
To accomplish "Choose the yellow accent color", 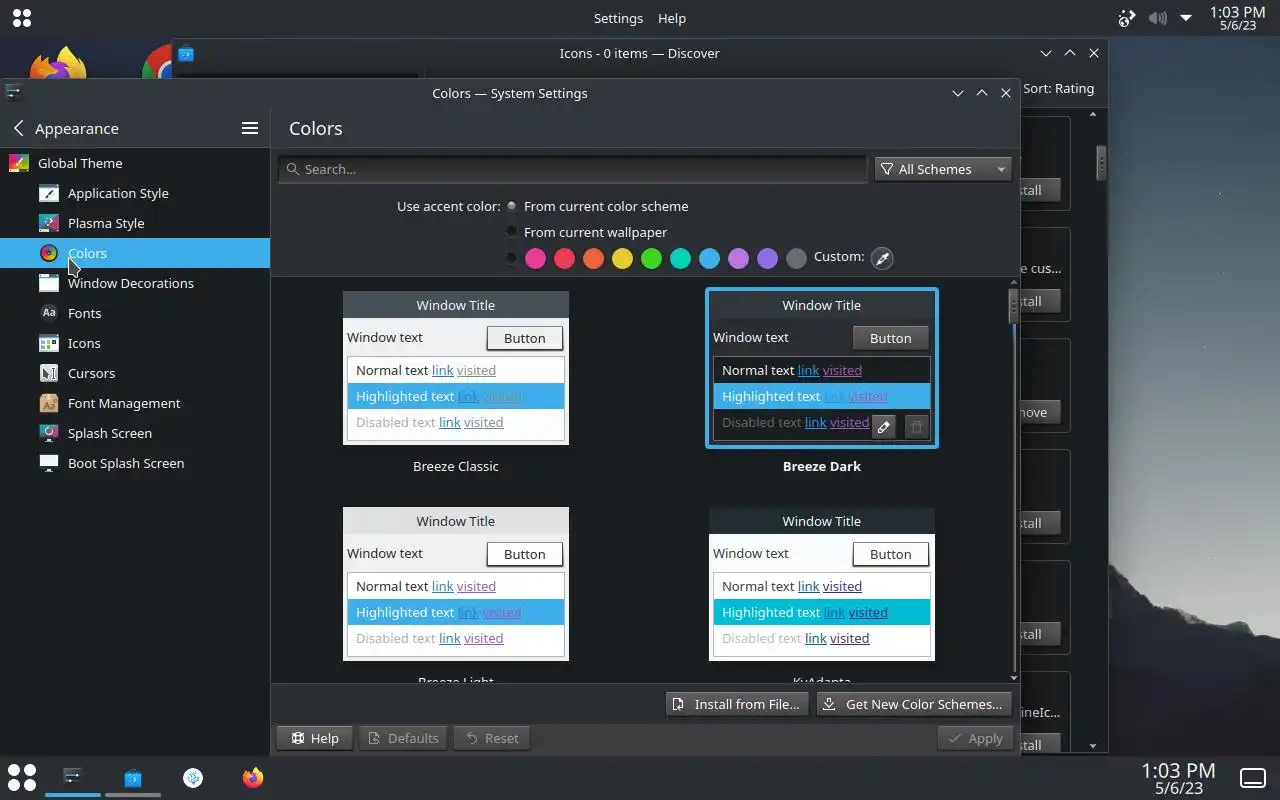I will tap(622, 259).
